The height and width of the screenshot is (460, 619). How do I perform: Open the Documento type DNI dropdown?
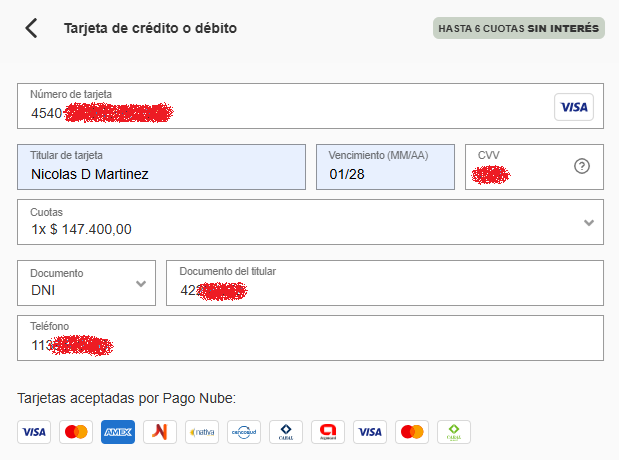coord(87,283)
